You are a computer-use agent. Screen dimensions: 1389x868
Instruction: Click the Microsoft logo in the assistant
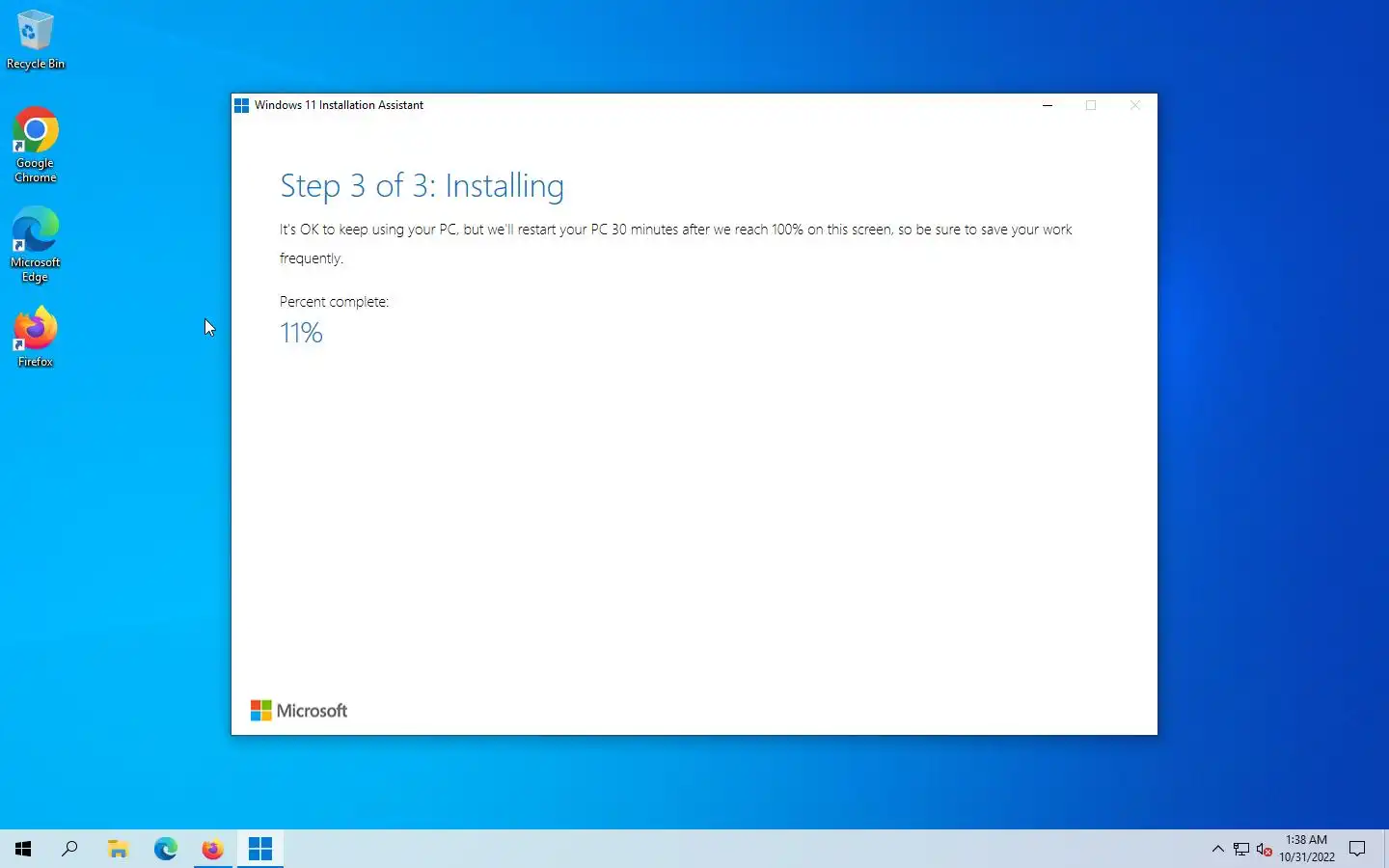click(x=299, y=711)
